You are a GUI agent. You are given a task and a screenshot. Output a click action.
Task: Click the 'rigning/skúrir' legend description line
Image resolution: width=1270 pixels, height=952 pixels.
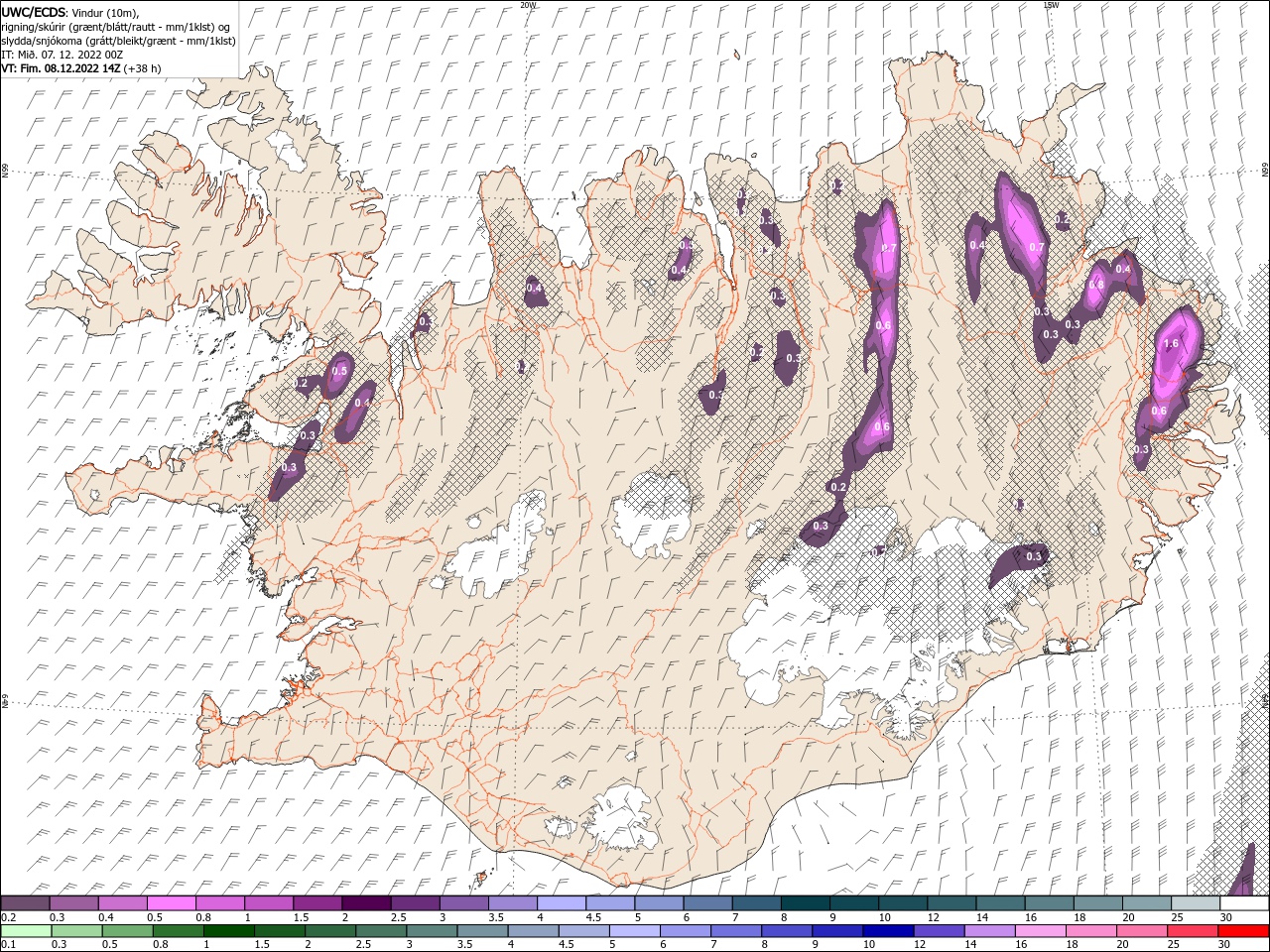[x=115, y=27]
